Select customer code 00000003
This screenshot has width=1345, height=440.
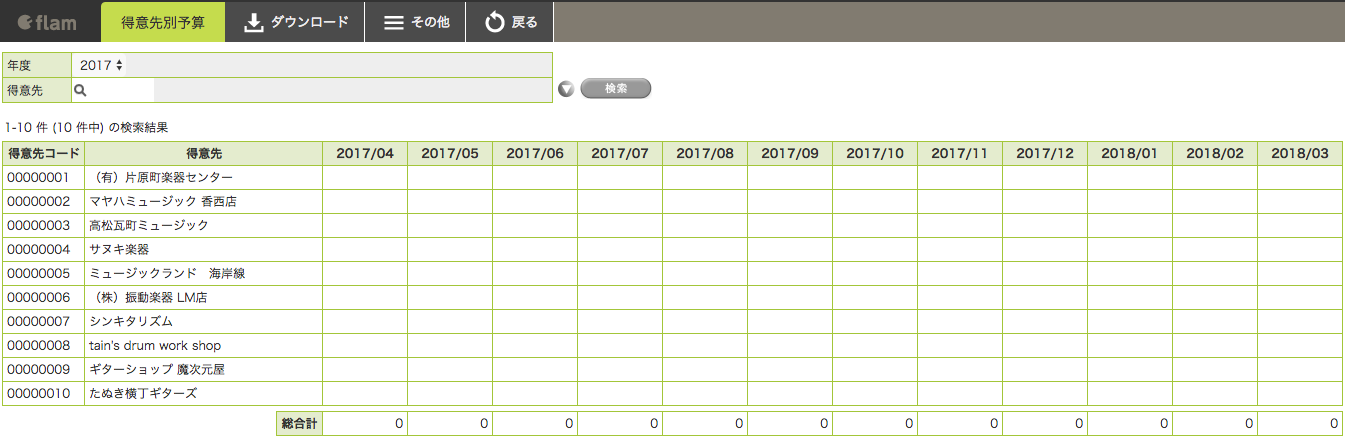coord(39,226)
